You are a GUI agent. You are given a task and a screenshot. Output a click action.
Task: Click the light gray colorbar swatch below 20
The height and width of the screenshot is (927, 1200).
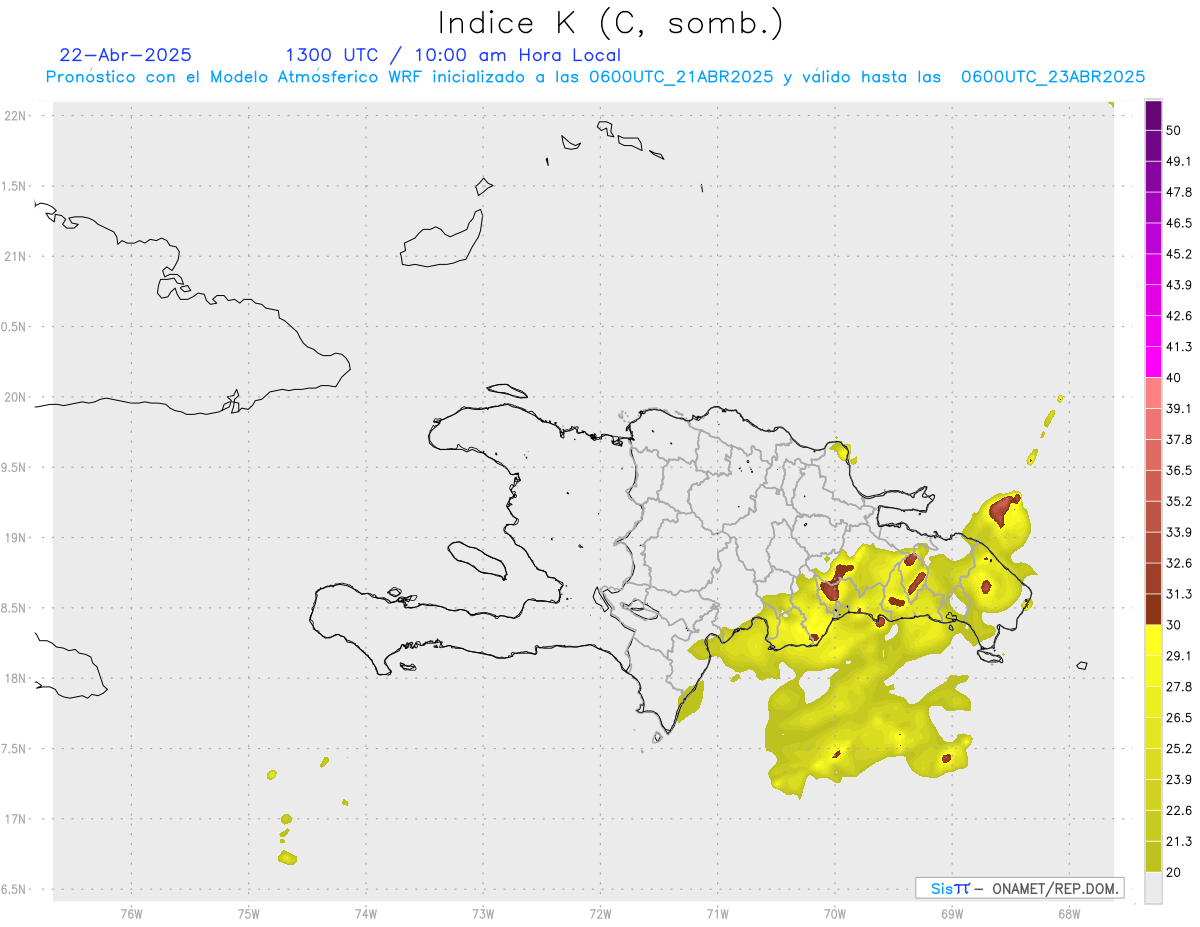(1153, 888)
